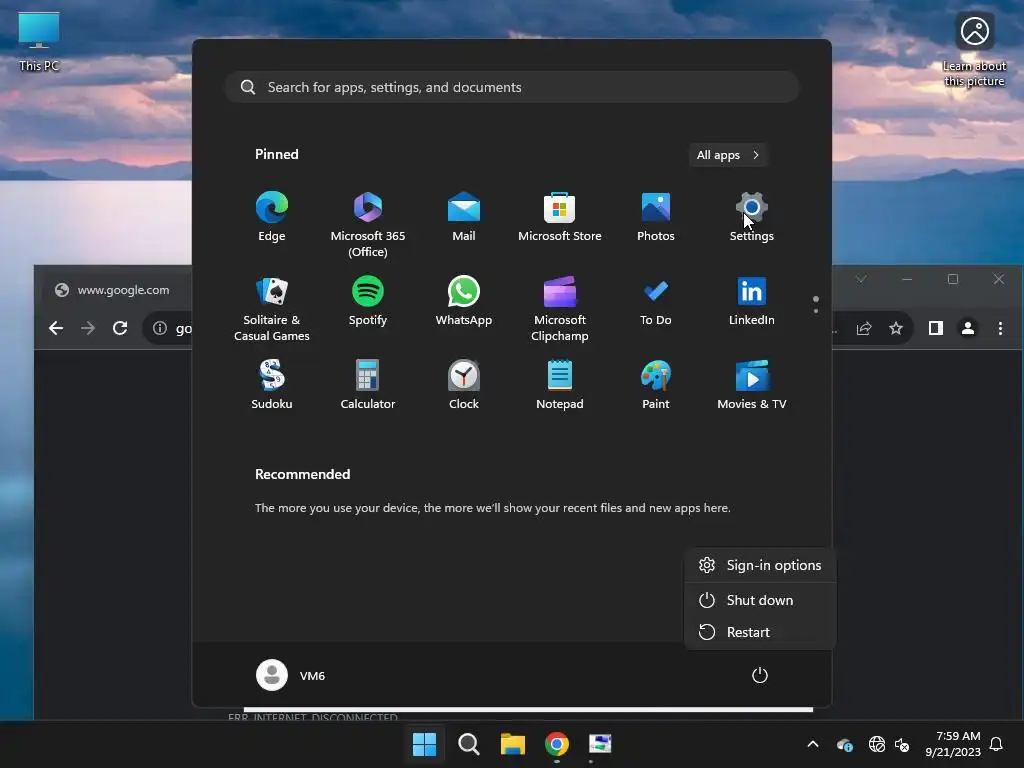Image resolution: width=1024 pixels, height=768 pixels.
Task: Open the VM6 user account menu
Action: pyautogui.click(x=291, y=675)
